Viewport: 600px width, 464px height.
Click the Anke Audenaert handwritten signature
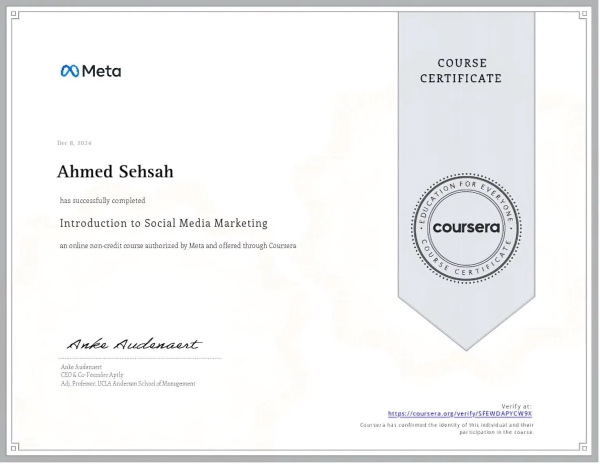(134, 344)
